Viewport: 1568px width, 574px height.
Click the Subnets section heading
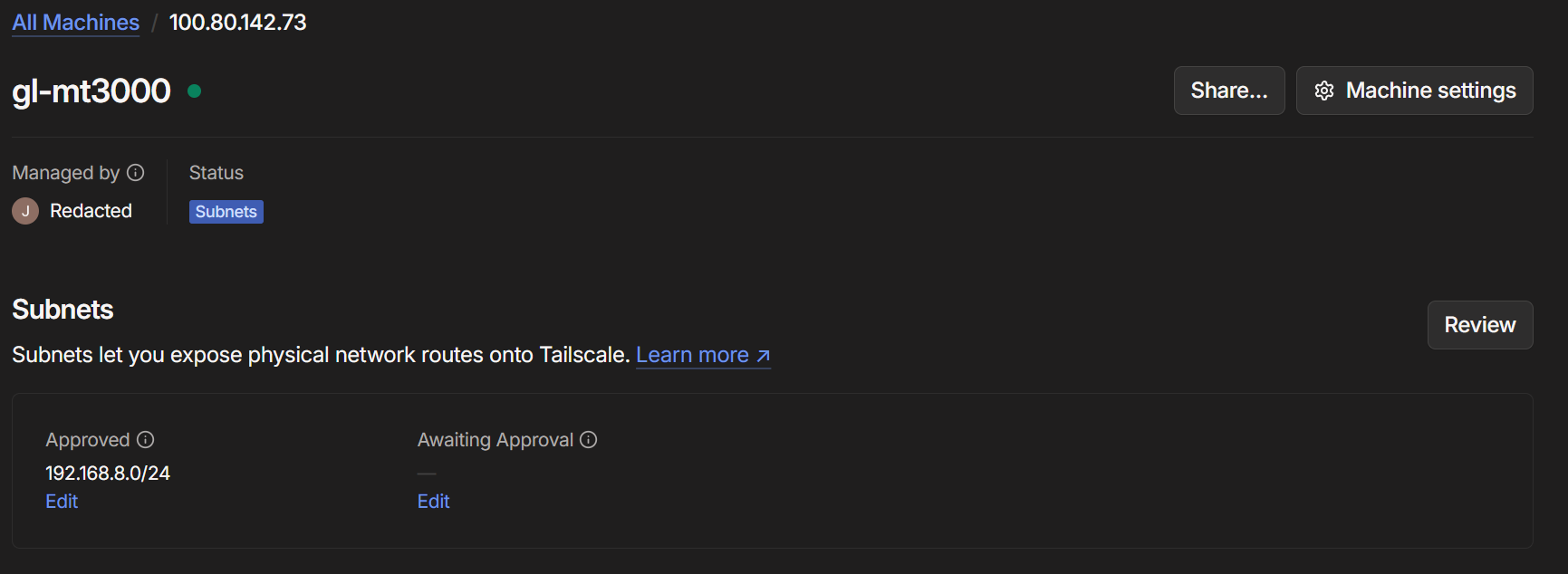[x=63, y=310]
